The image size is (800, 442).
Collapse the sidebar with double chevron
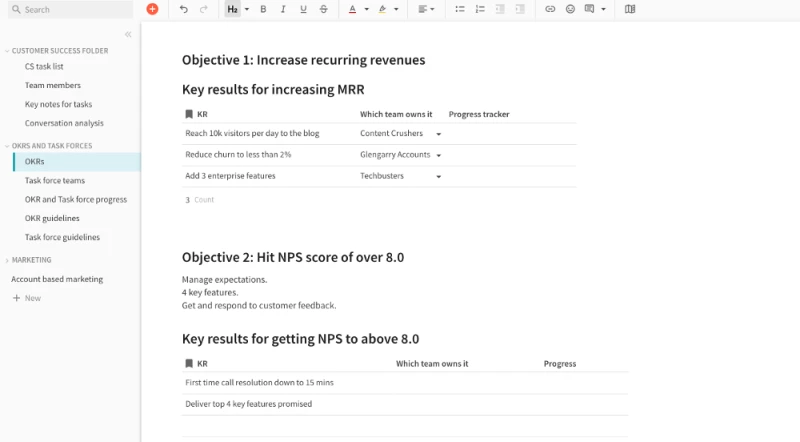(x=128, y=34)
